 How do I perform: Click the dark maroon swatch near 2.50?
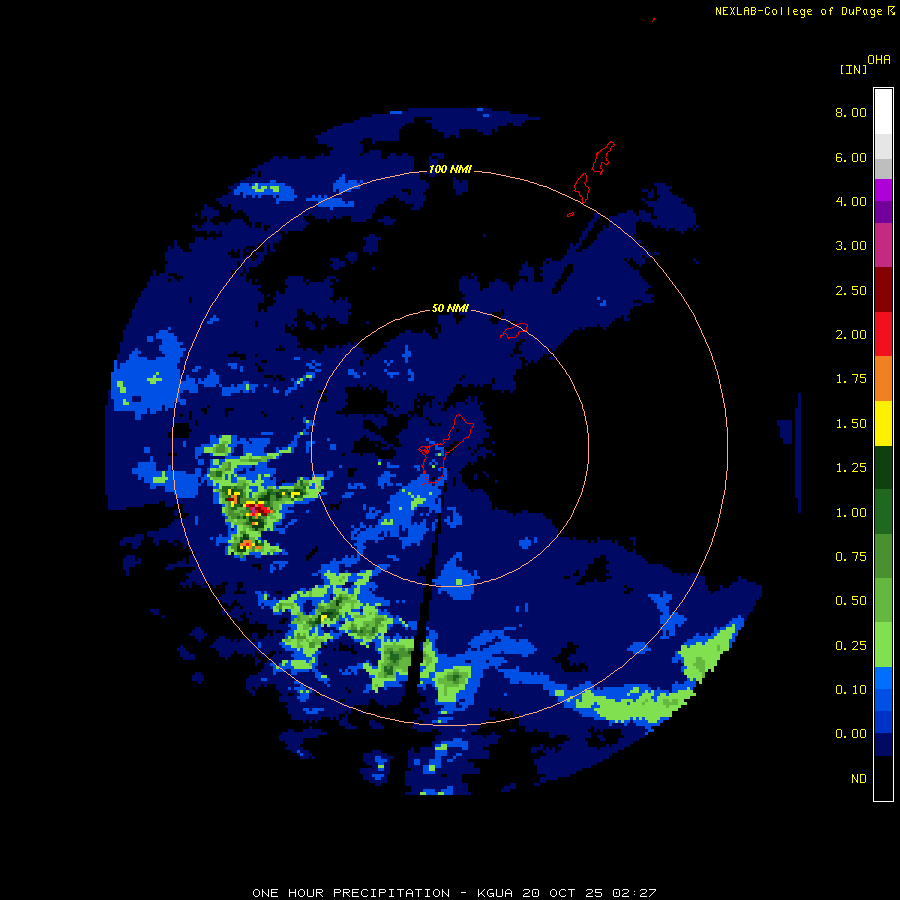[883, 290]
